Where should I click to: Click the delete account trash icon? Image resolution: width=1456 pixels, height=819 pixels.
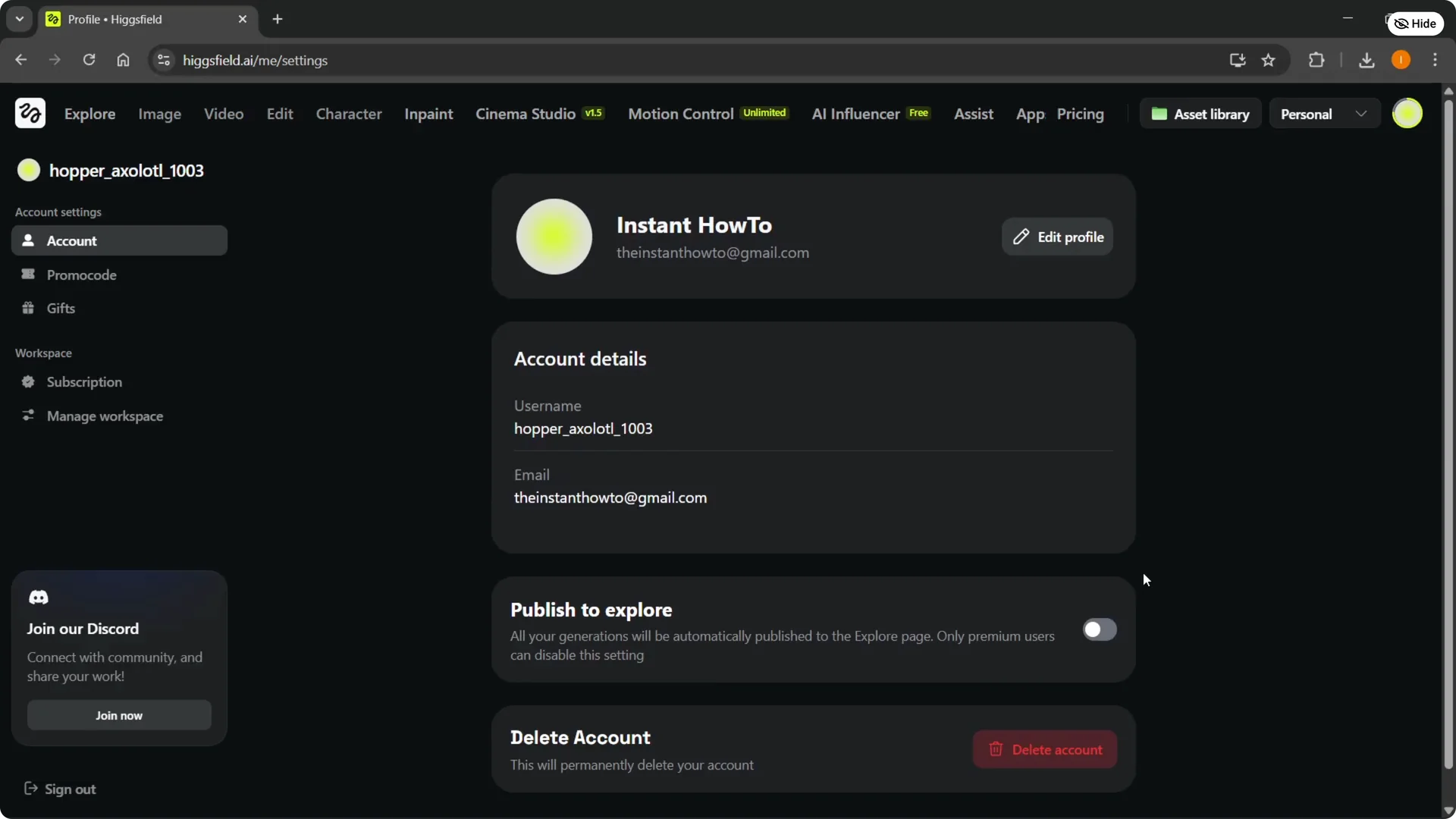996,749
